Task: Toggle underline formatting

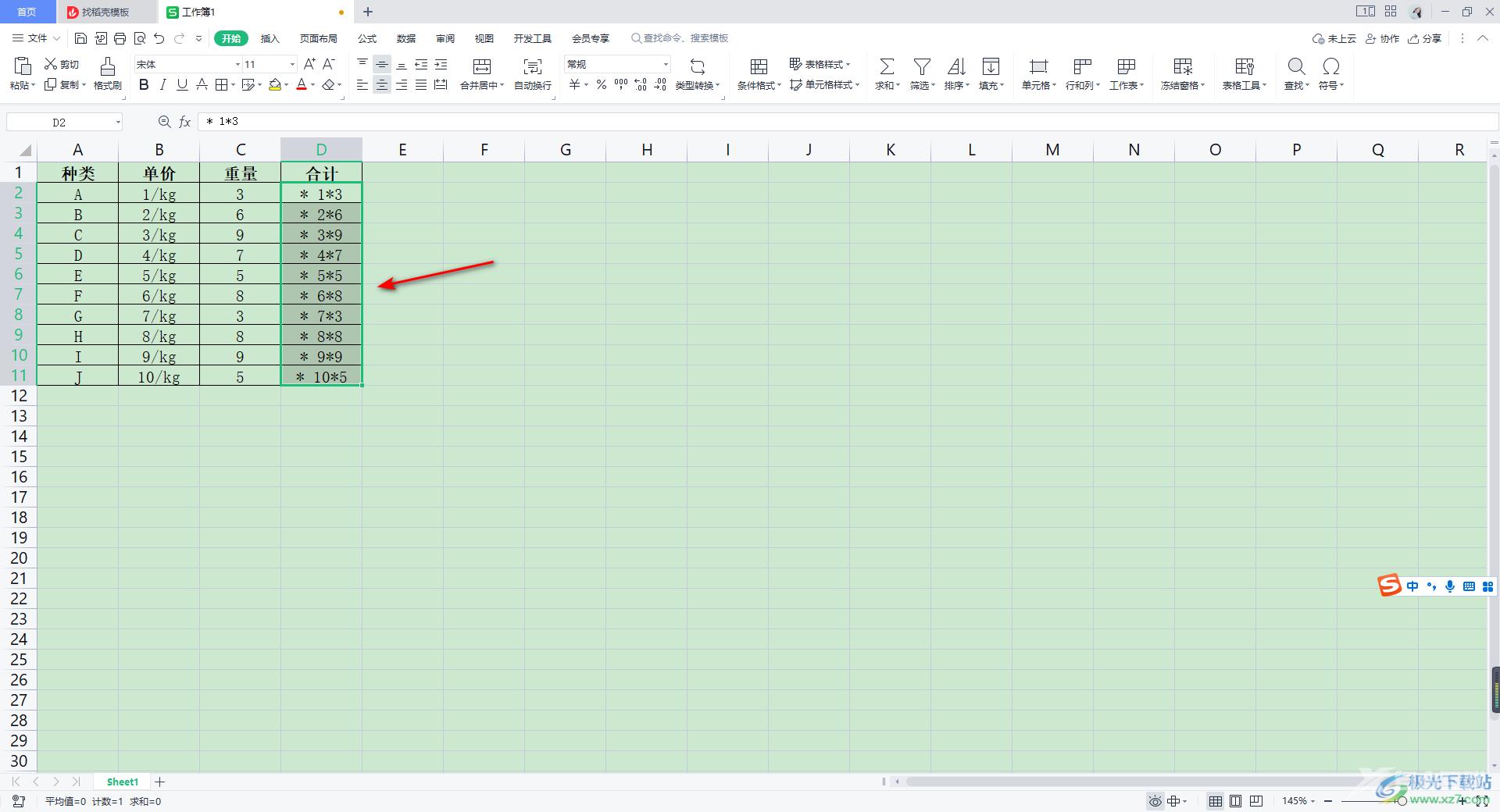Action: pos(182,84)
